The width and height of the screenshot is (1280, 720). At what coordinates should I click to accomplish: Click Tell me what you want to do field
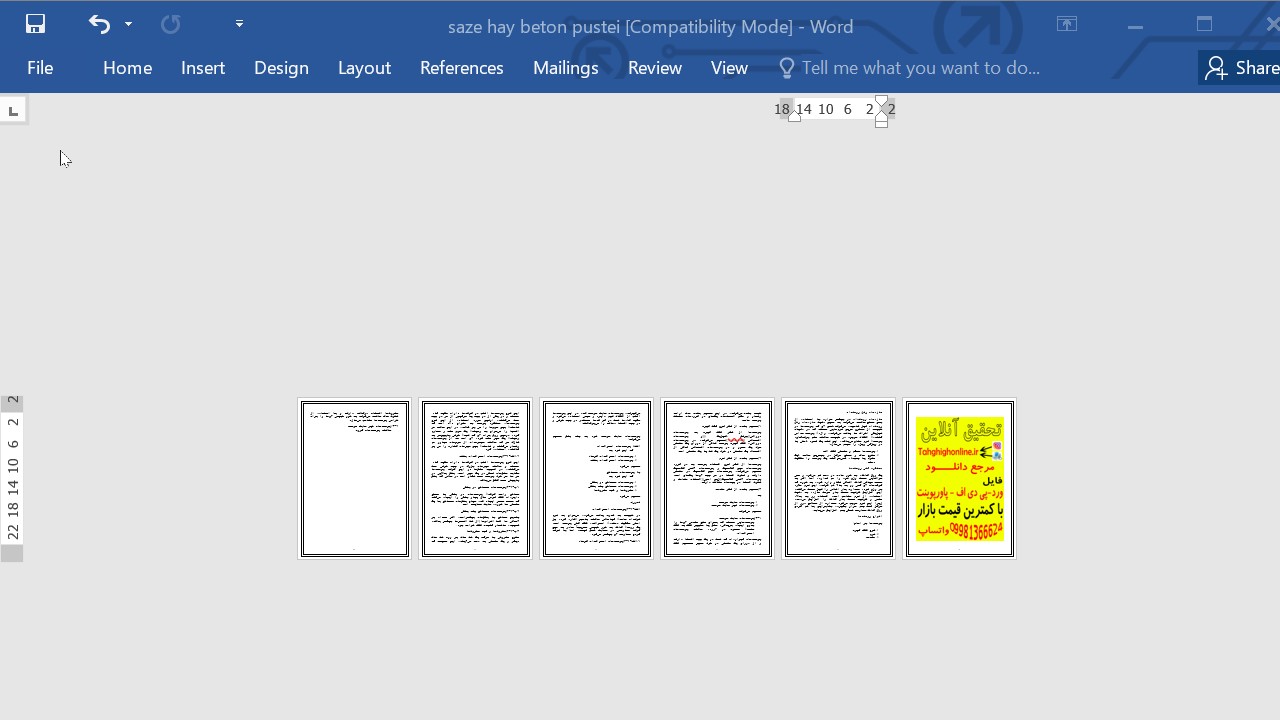920,68
